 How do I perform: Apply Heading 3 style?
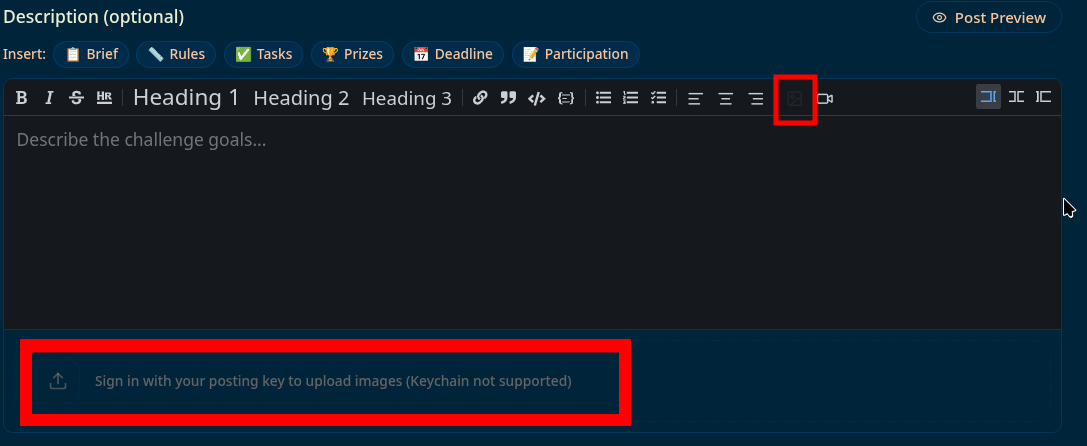pyautogui.click(x=407, y=98)
